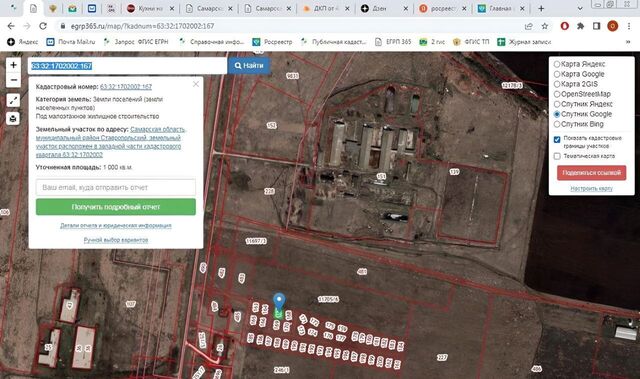640x379 pixels.
Task: Click parcel label 228 on map
Action: 269,191
